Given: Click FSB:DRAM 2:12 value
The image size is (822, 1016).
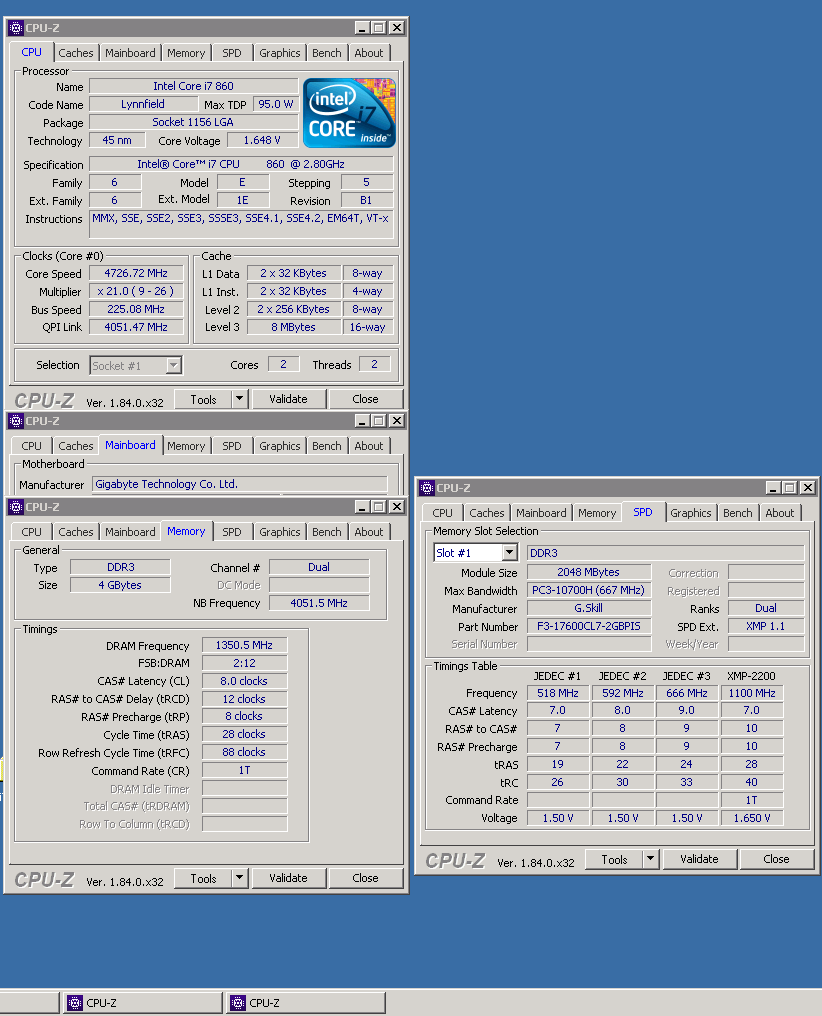Looking at the screenshot, I should click(244, 663).
